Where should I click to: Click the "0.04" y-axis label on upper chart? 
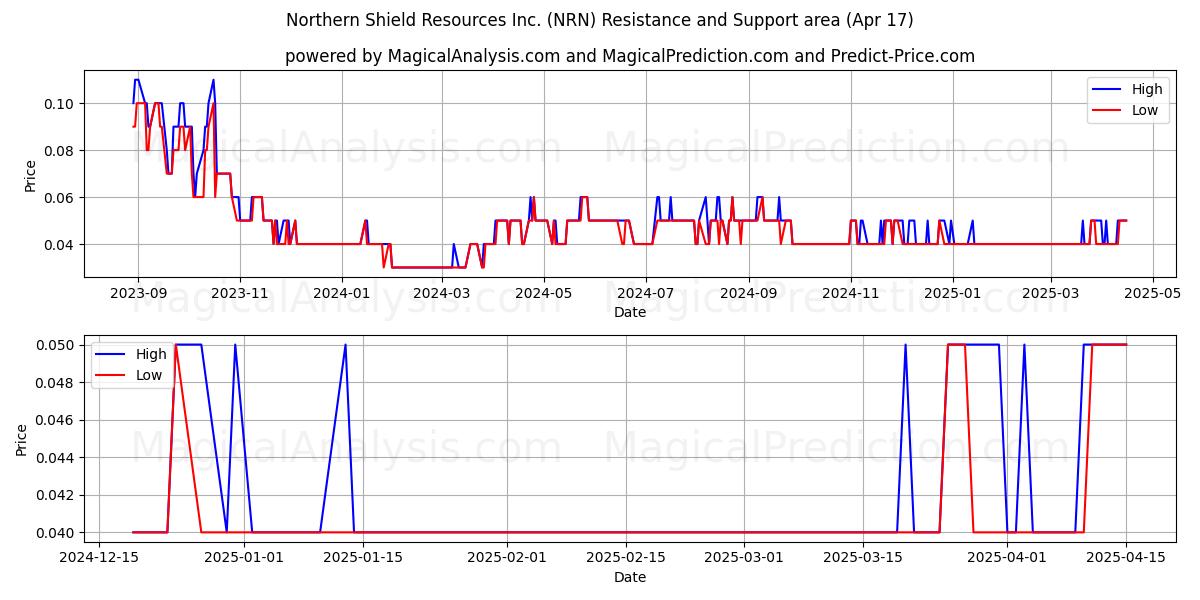pos(61,245)
